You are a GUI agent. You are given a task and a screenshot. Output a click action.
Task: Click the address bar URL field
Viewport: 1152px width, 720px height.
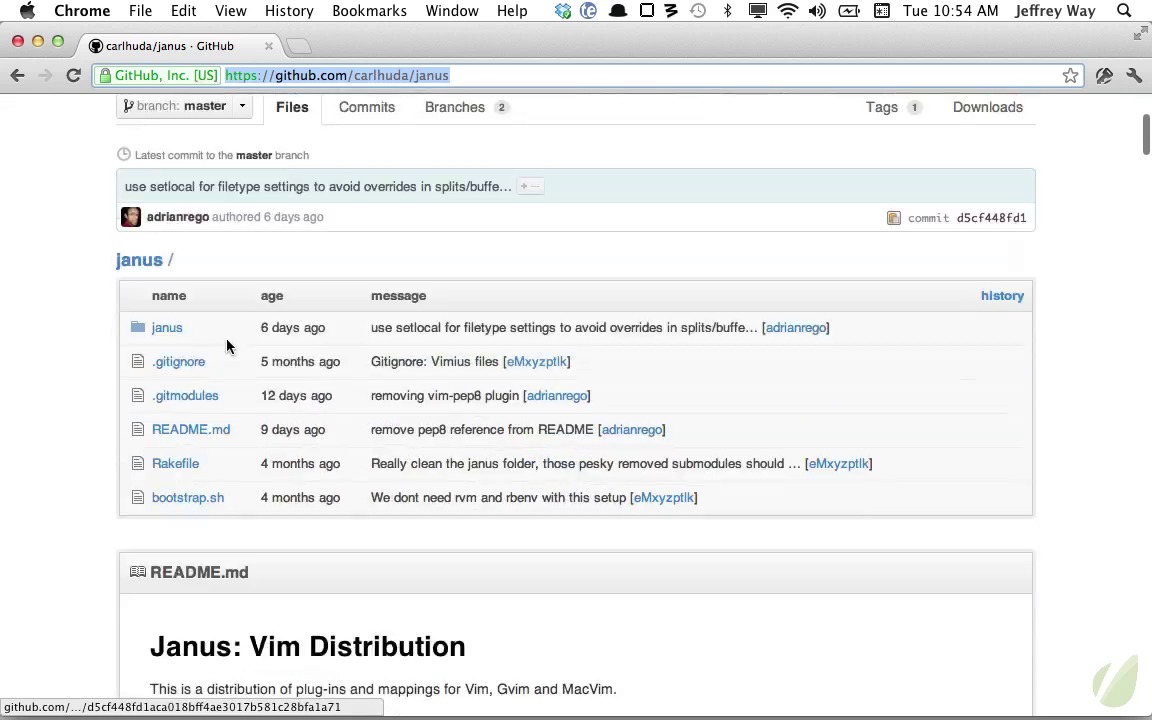point(588,75)
